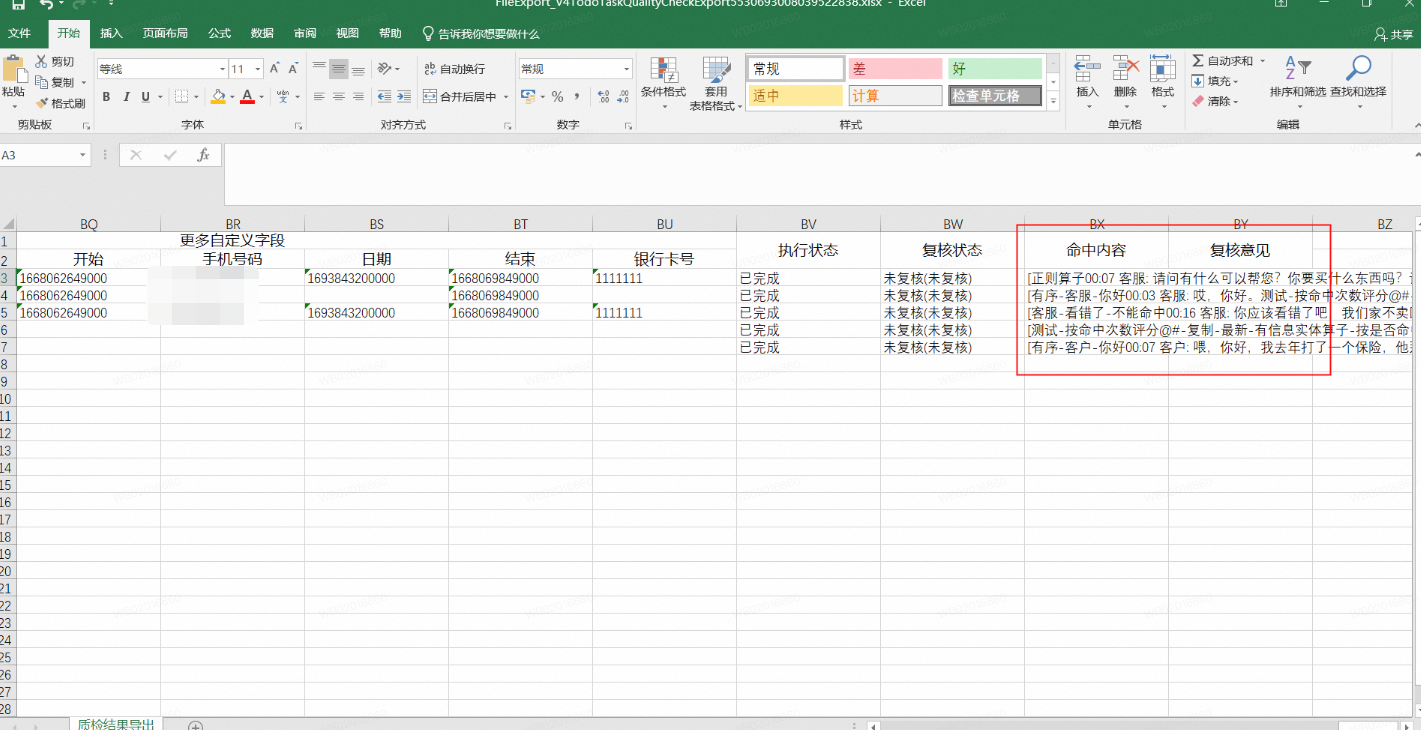
Task: Undo last action in Quick Access toolbar
Action: pyautogui.click(x=46, y=5)
